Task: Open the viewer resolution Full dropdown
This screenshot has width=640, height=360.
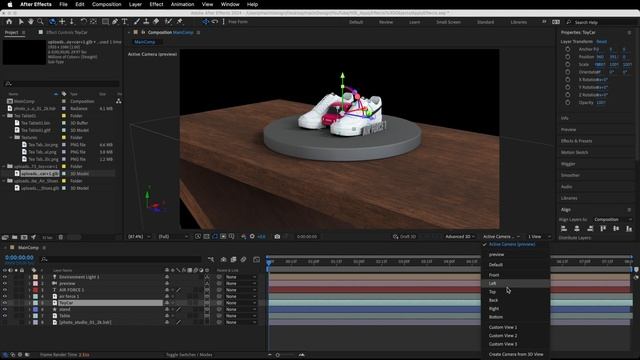Action: [x=173, y=236]
